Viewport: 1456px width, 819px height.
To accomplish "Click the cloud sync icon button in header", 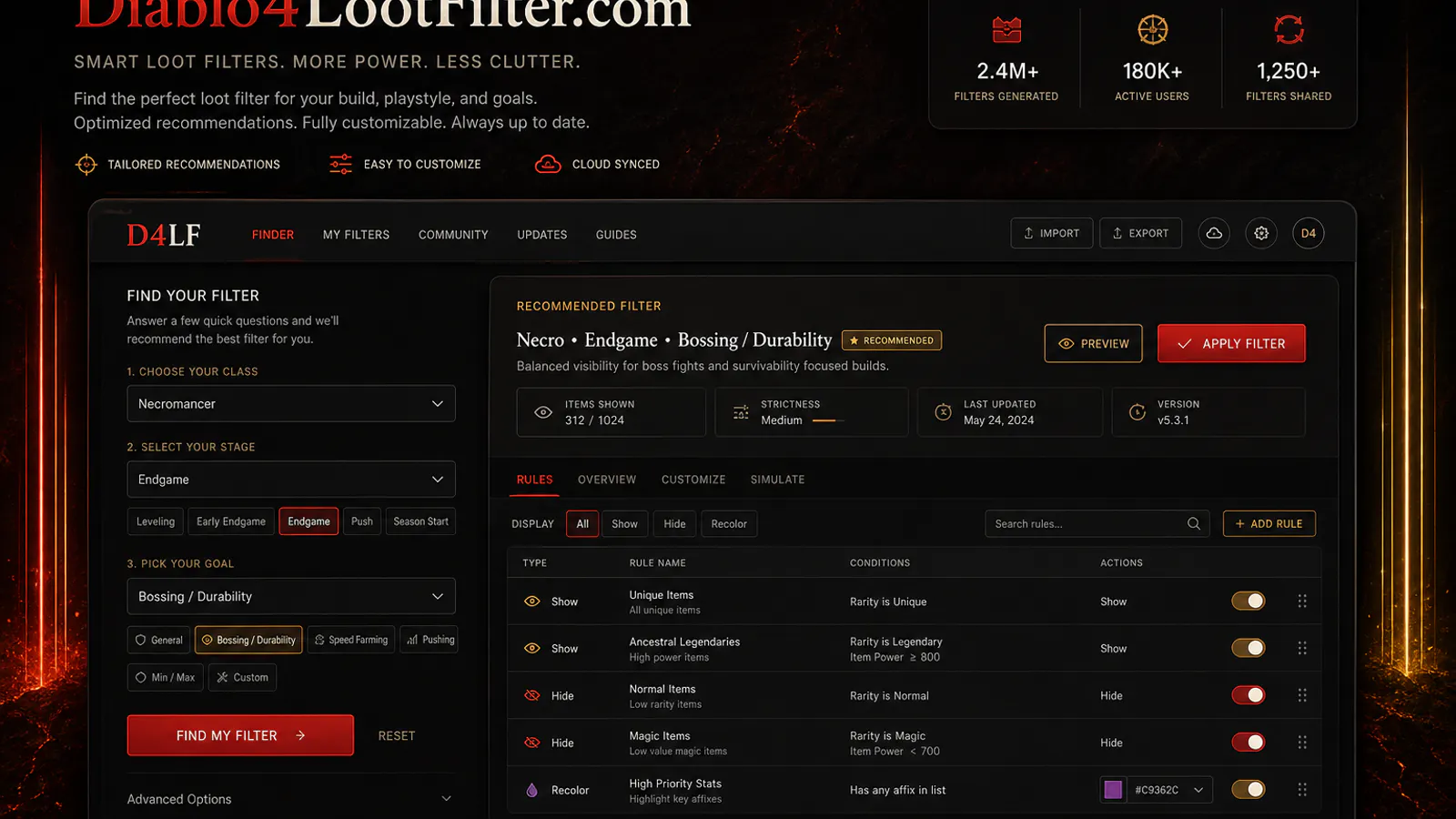I will tap(1214, 234).
